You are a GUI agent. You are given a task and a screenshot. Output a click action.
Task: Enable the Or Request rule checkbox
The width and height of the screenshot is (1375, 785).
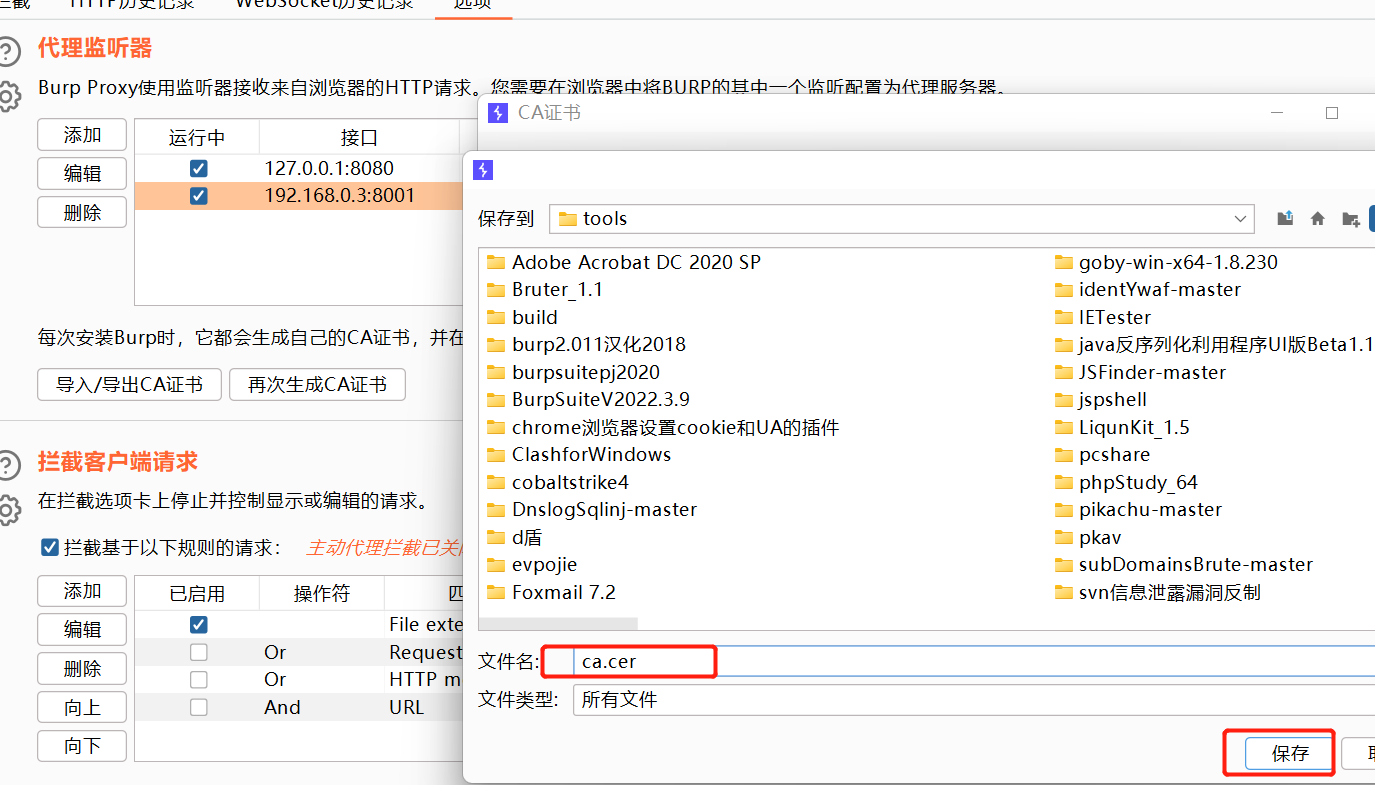(198, 652)
